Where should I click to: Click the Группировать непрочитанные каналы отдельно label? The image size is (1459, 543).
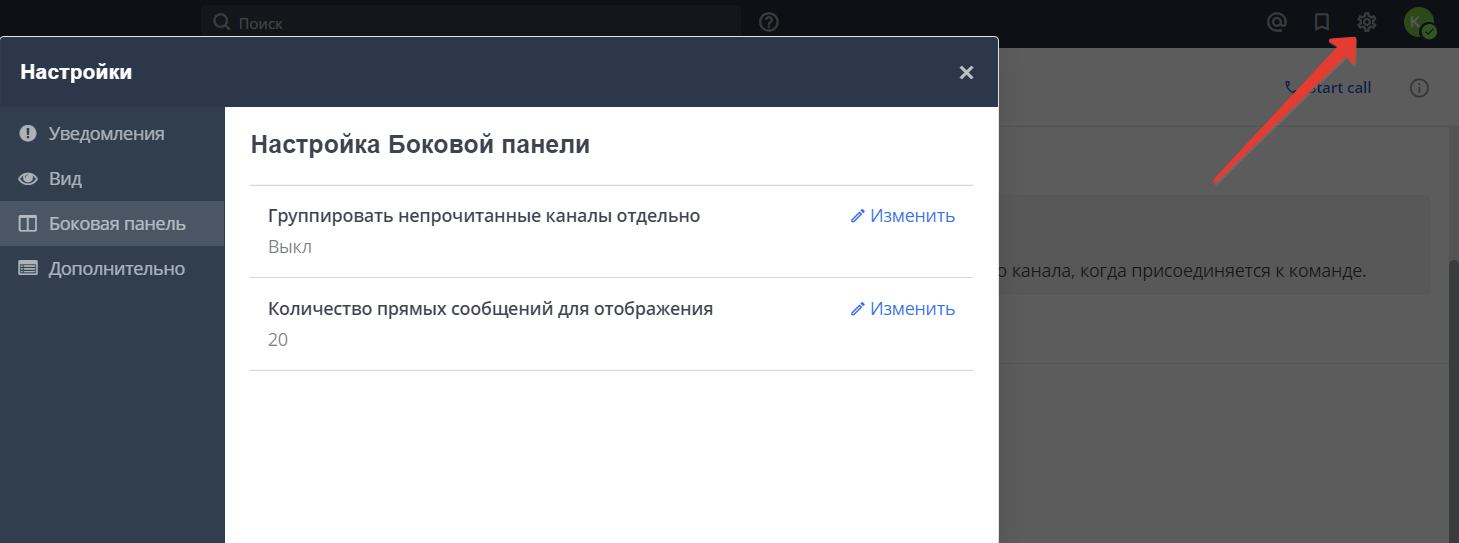tap(484, 216)
